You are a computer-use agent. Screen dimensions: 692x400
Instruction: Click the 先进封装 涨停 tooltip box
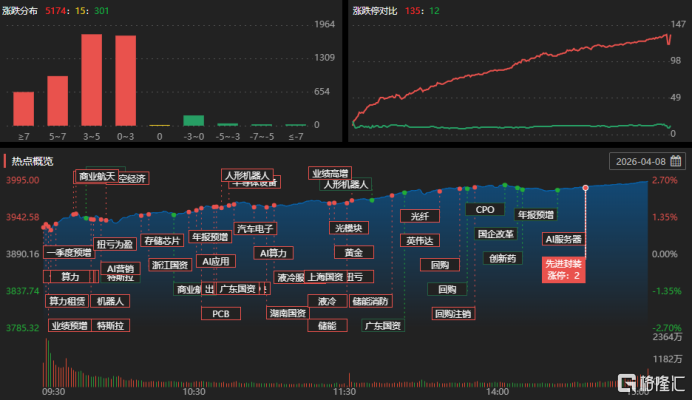564,269
